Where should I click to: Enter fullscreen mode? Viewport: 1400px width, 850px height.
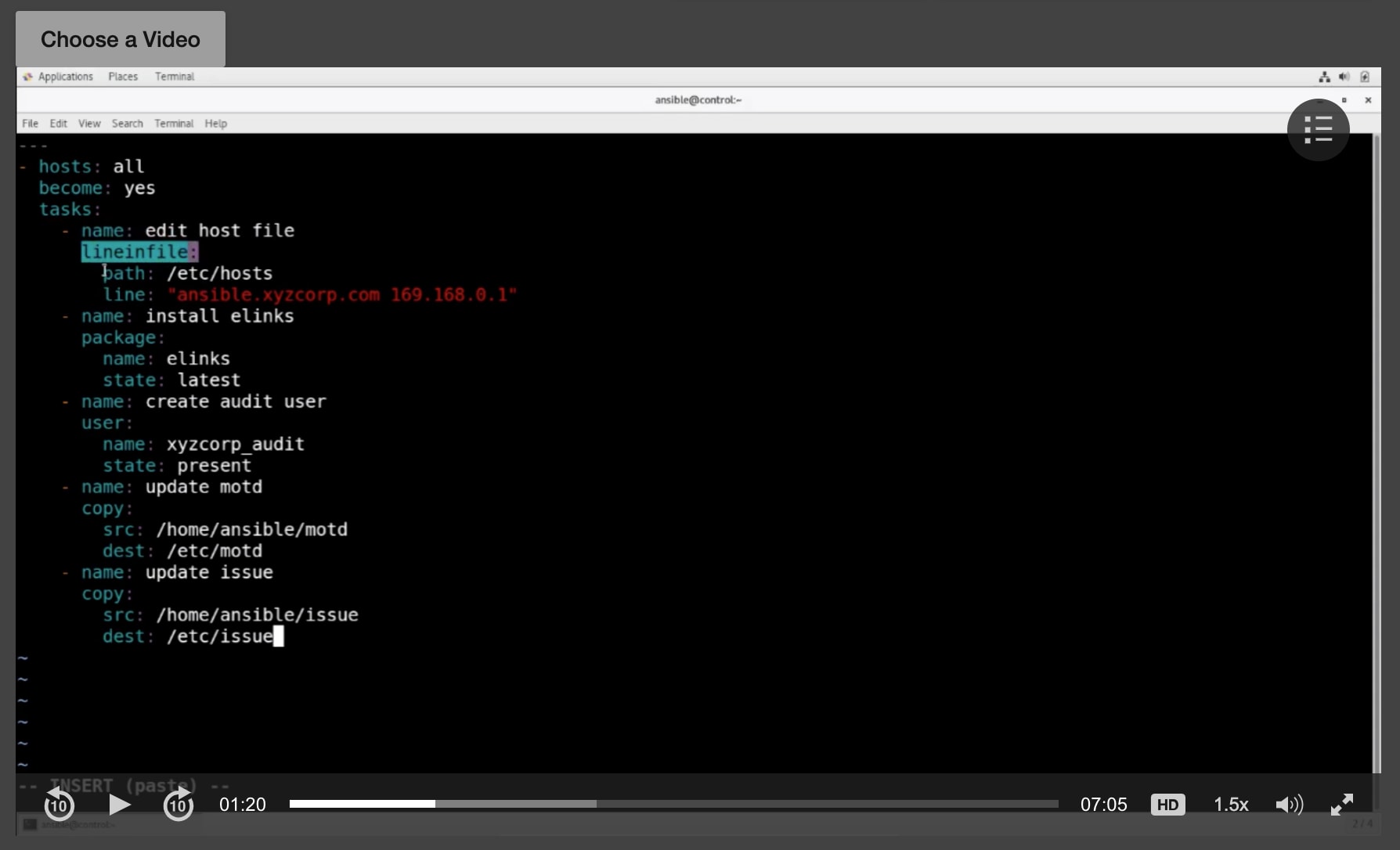coord(1342,805)
